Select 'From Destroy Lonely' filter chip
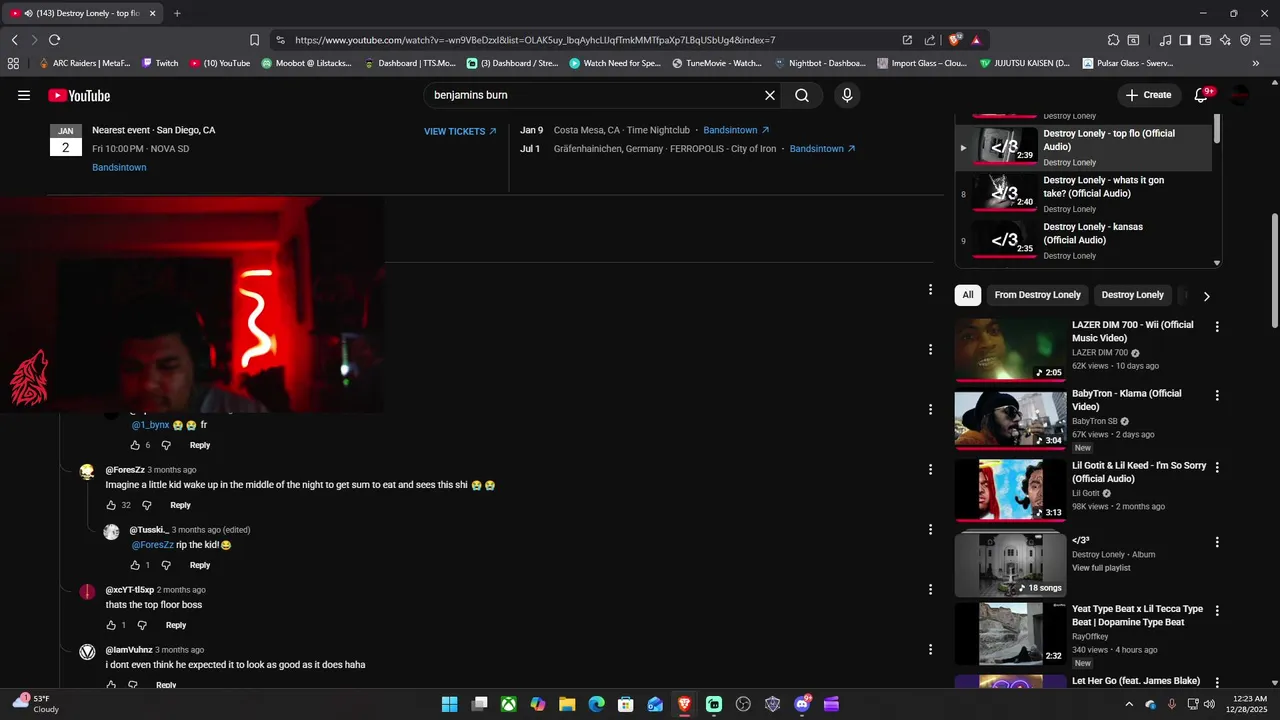Screen dimensions: 1280x720 1037,295
